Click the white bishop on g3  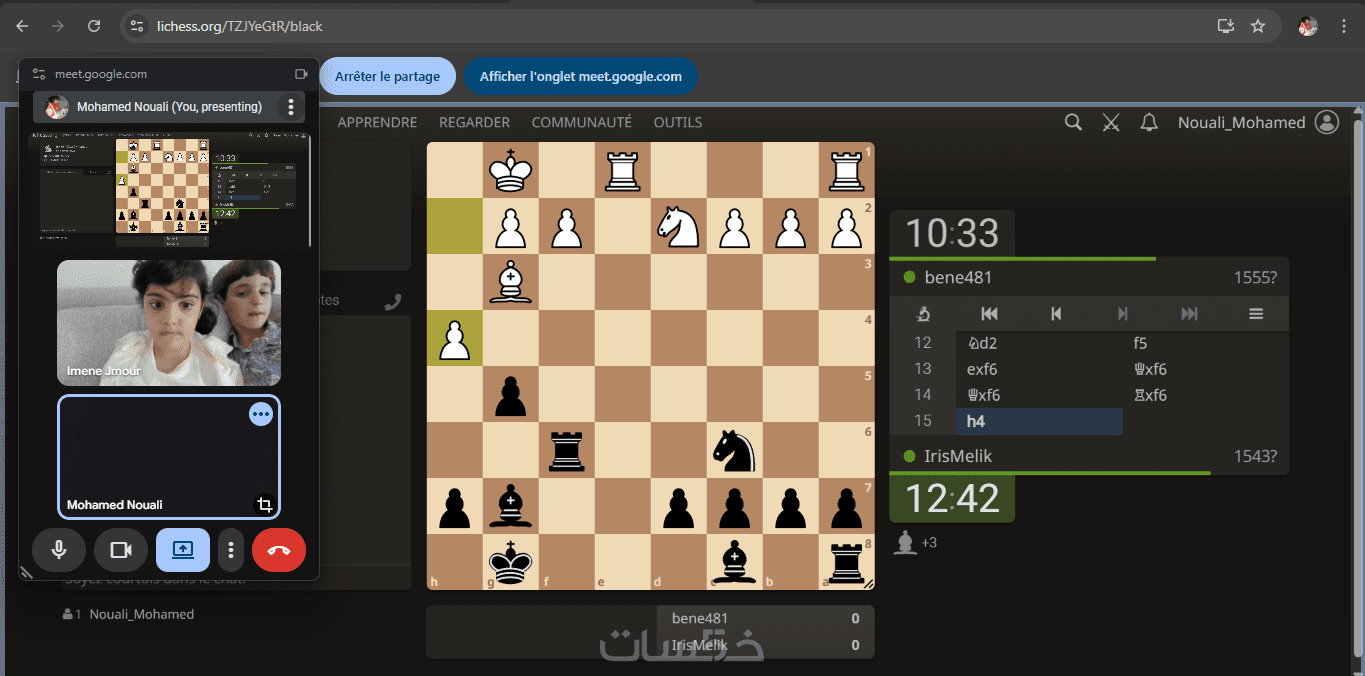(x=511, y=282)
